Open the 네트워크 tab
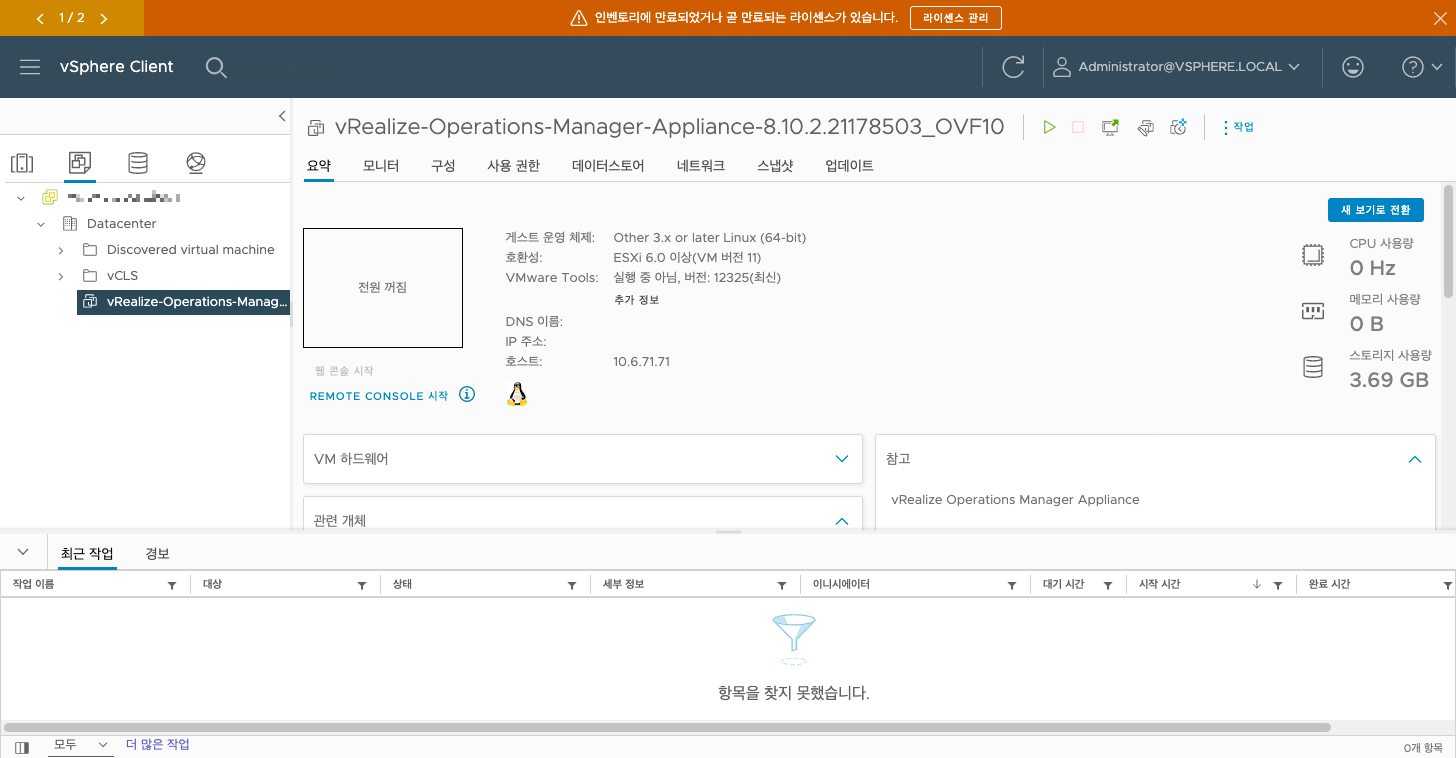The height and width of the screenshot is (758, 1456). pyautogui.click(x=701, y=166)
